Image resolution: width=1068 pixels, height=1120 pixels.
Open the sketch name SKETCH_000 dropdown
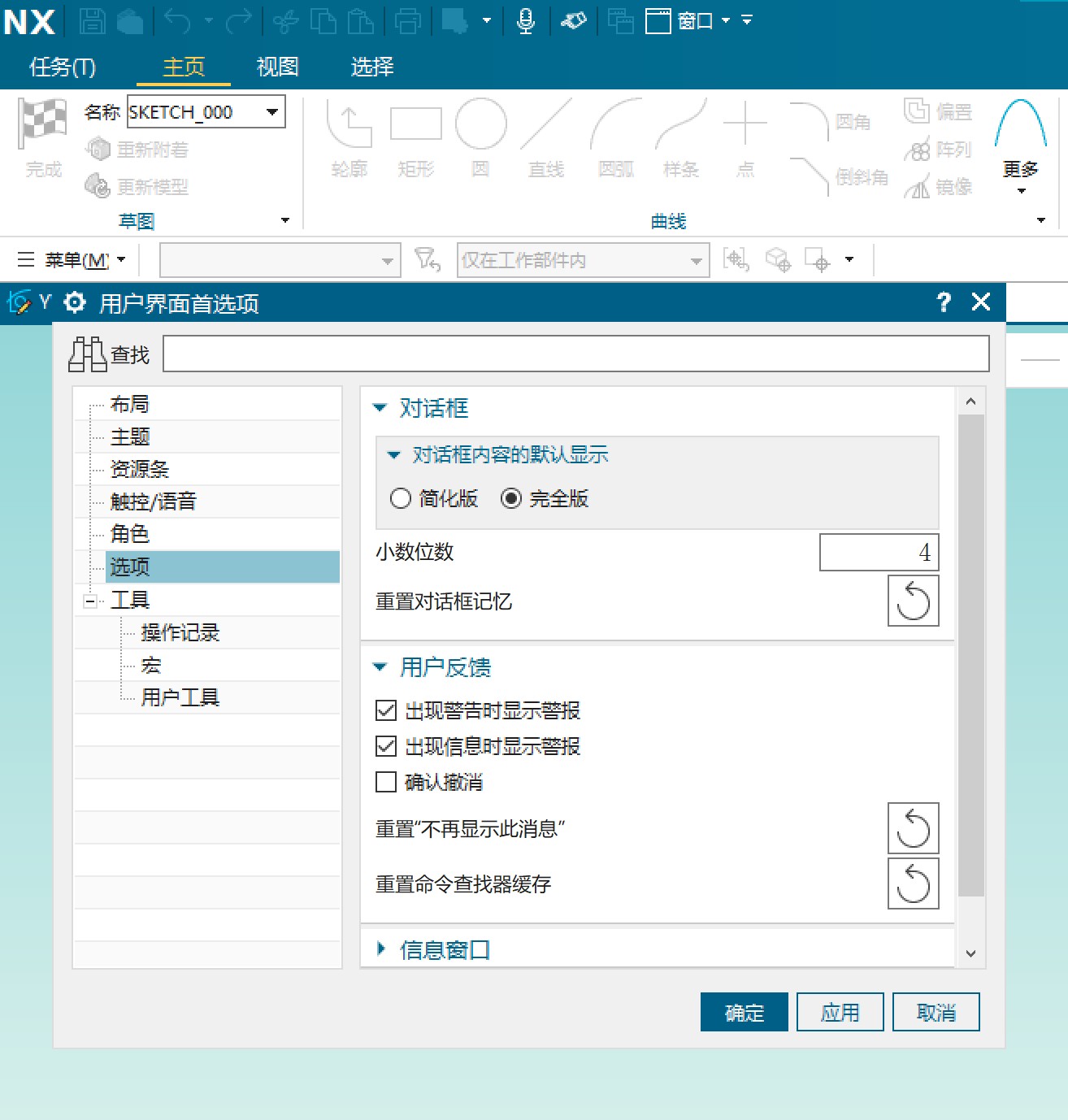(272, 111)
